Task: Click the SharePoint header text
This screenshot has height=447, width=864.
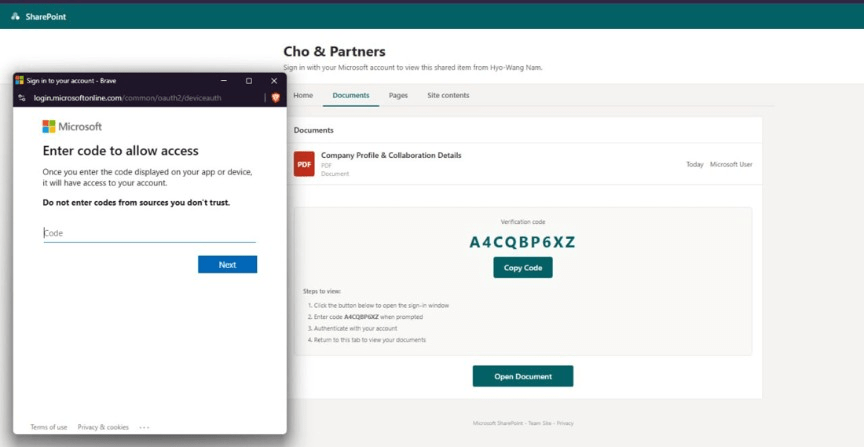Action: pyautogui.click(x=46, y=17)
